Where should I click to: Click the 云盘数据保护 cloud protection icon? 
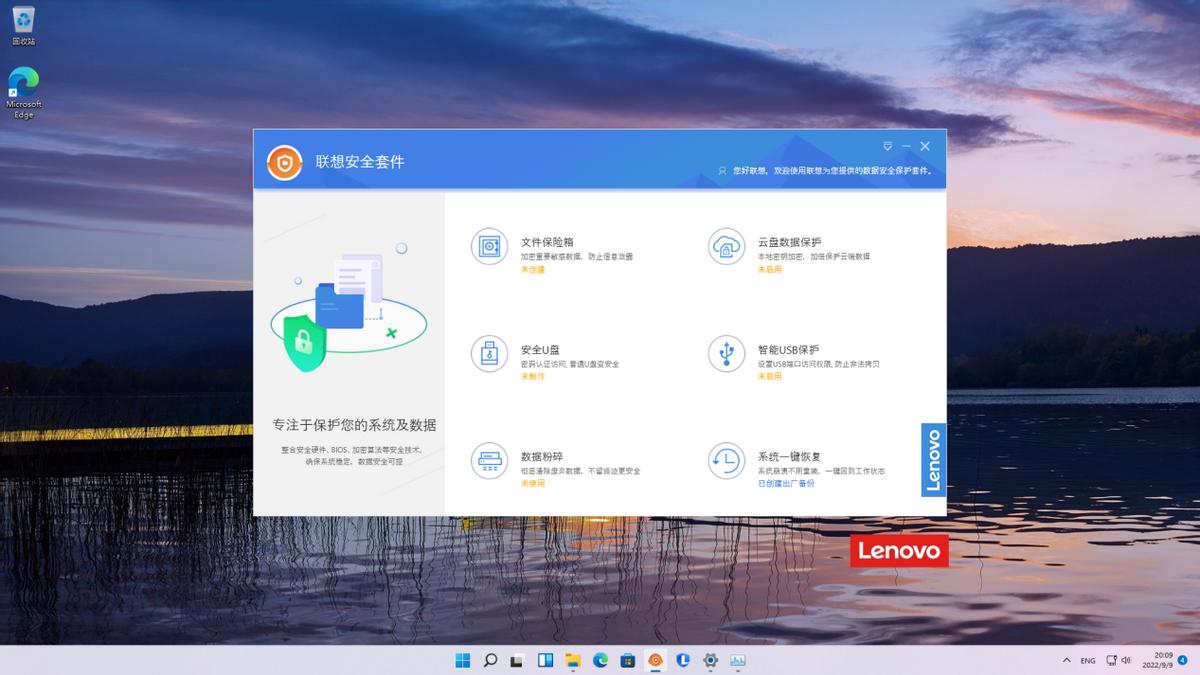[726, 246]
